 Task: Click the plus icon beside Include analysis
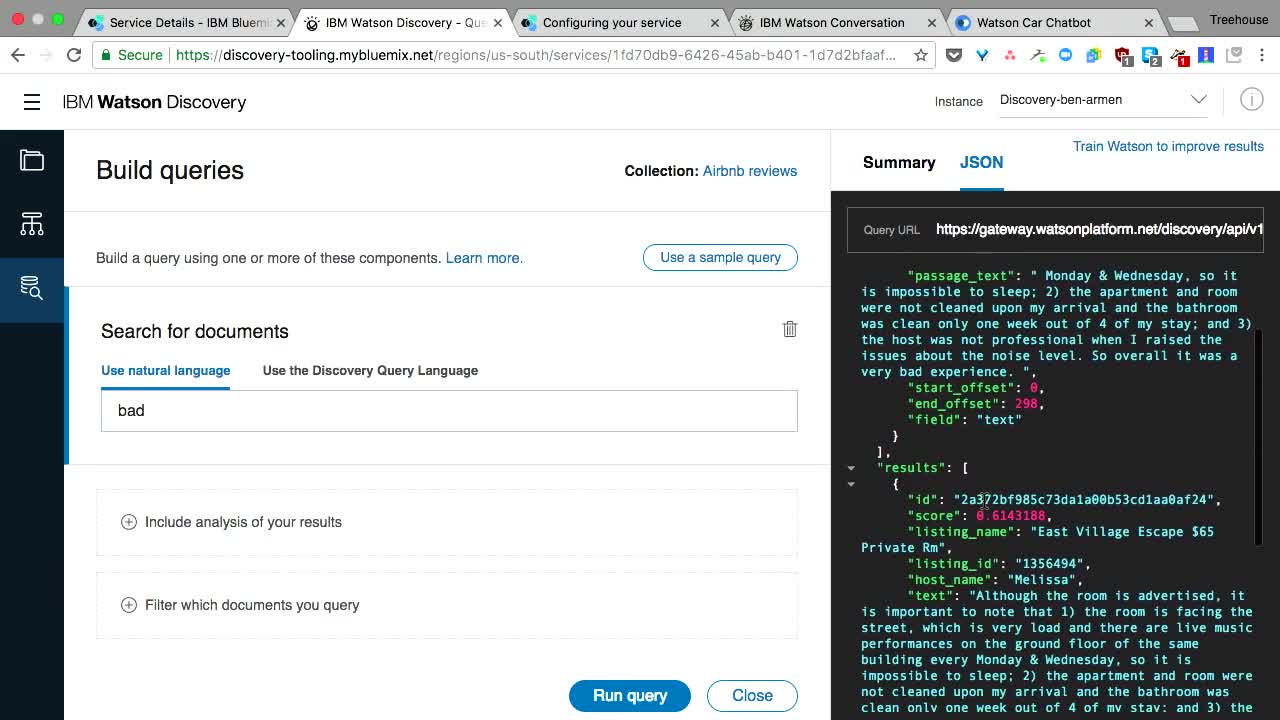[128, 522]
